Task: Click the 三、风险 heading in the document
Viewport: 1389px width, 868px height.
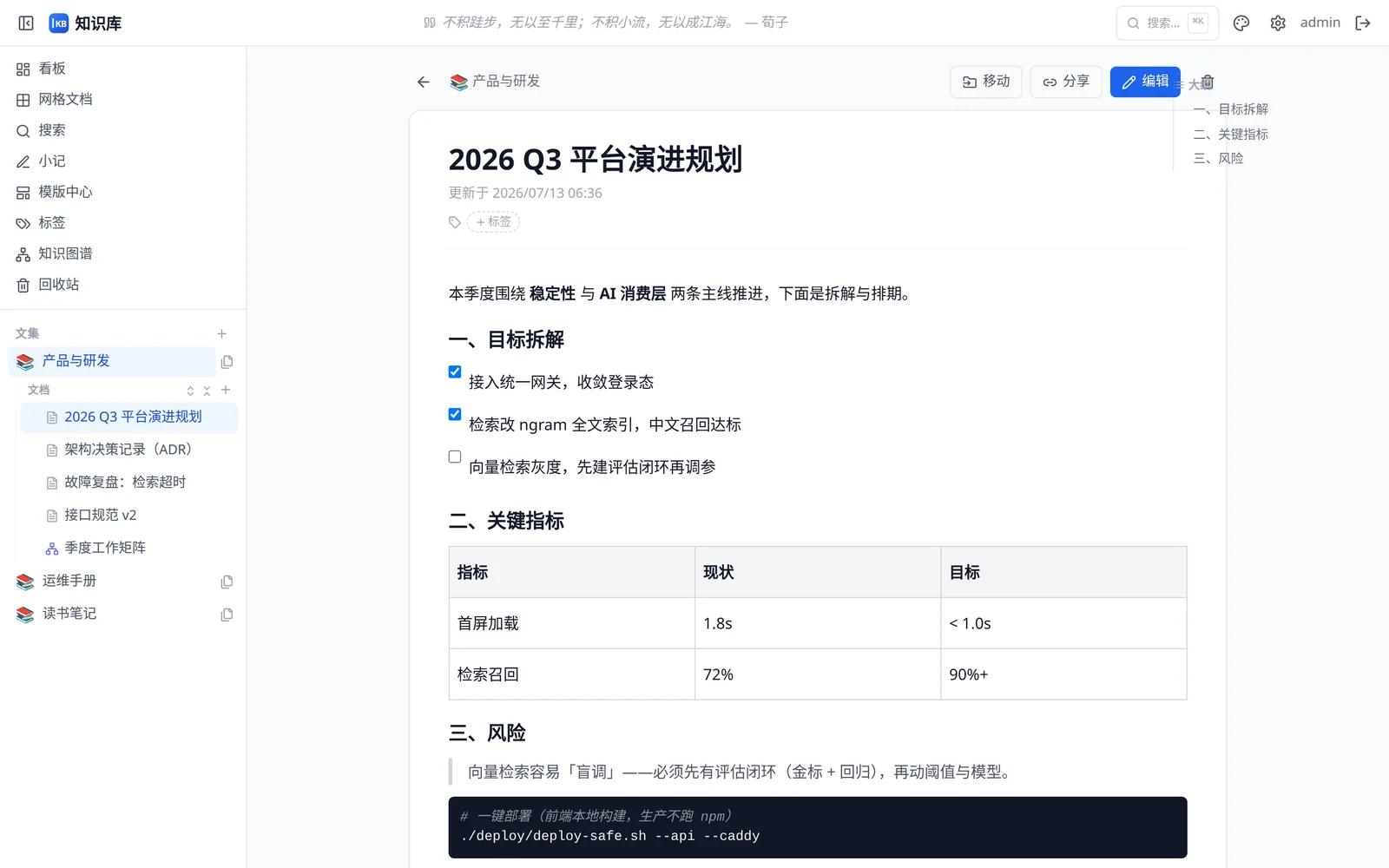Action: (x=487, y=733)
